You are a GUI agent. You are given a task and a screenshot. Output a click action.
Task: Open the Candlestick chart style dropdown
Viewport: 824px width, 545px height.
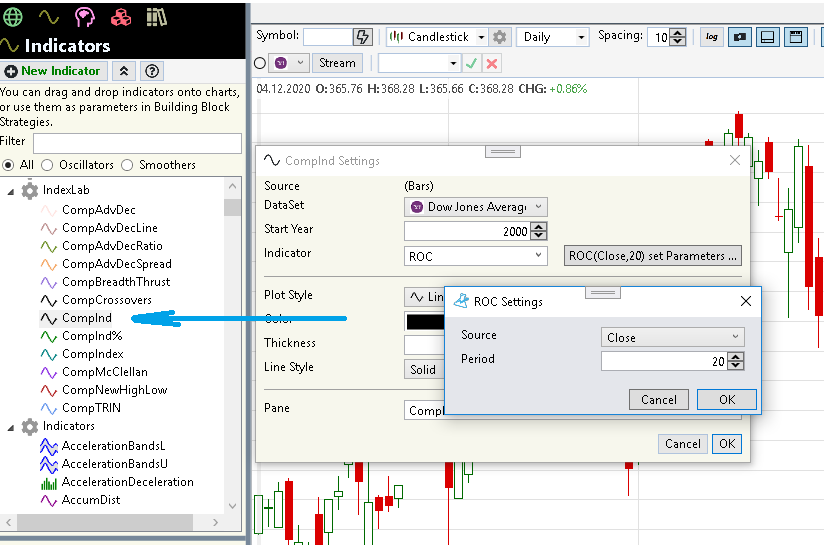437,37
